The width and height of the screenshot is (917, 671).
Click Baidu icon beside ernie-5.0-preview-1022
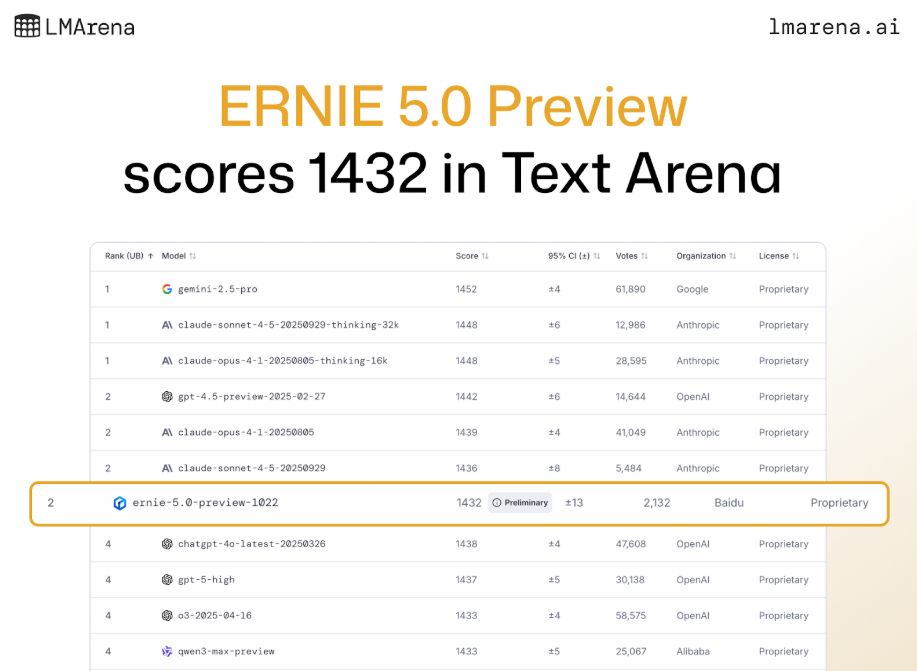coord(120,503)
